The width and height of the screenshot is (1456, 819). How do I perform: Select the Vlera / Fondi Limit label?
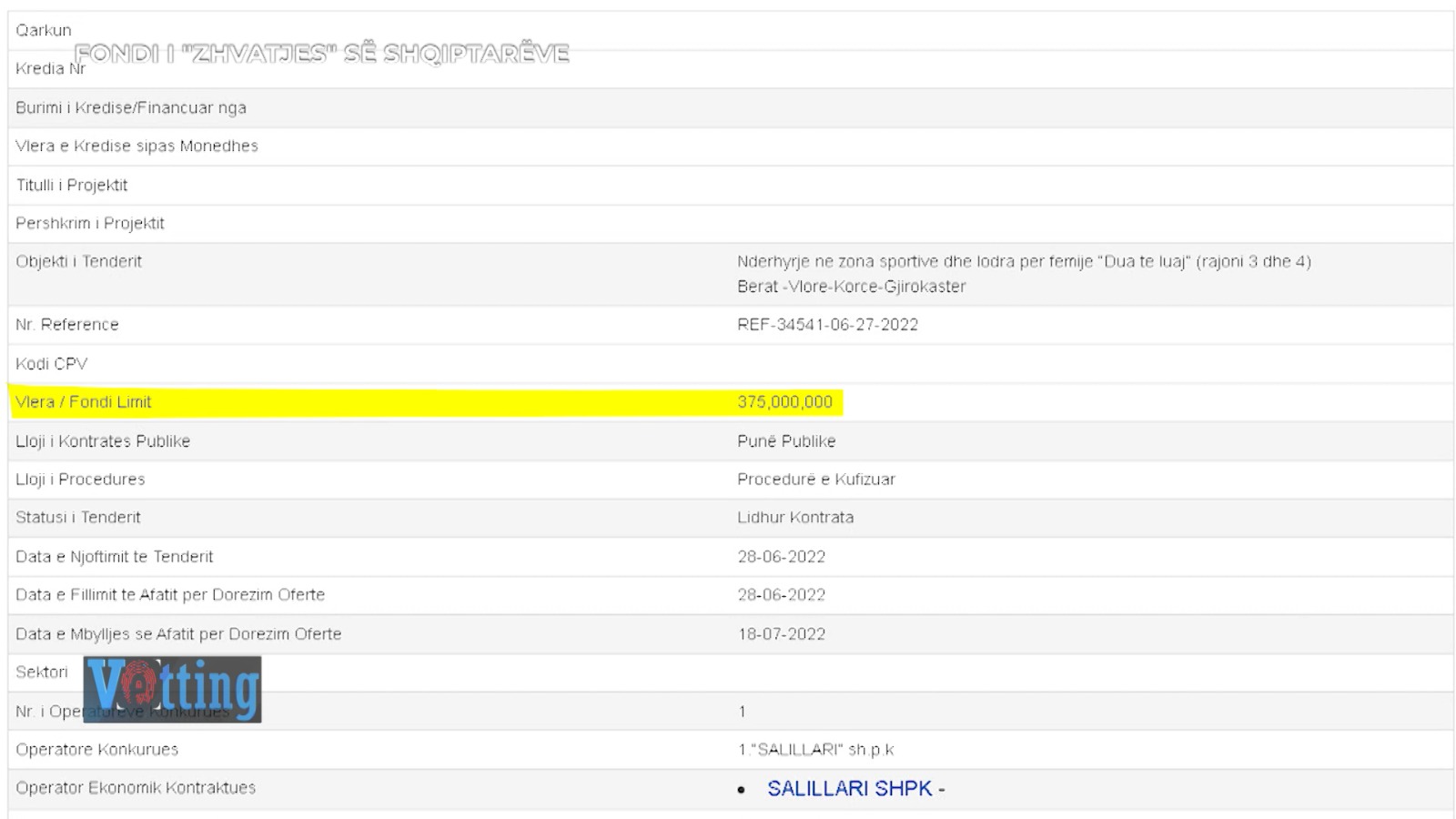click(84, 402)
